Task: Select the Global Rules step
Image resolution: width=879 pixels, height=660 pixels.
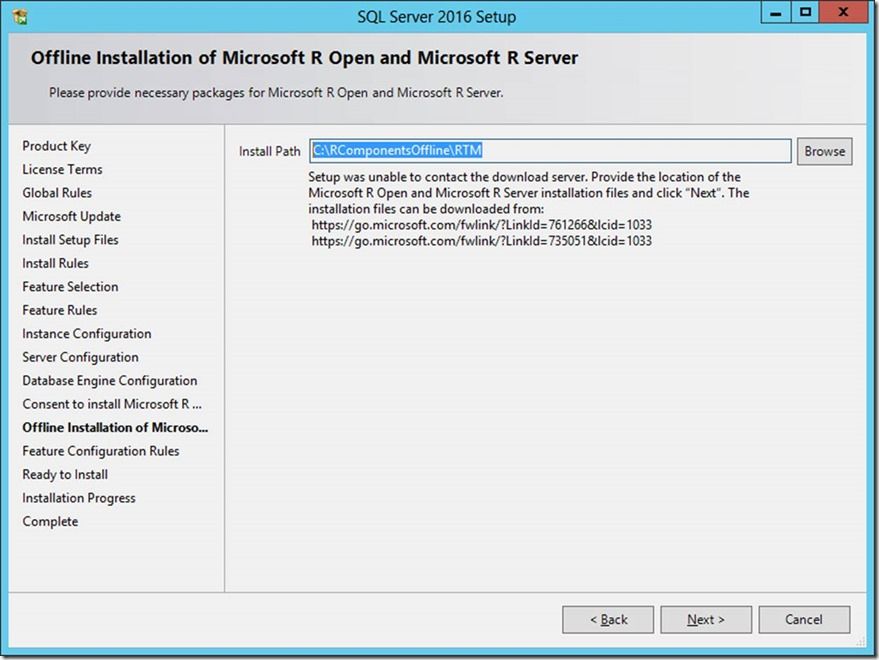Action: click(x=57, y=193)
